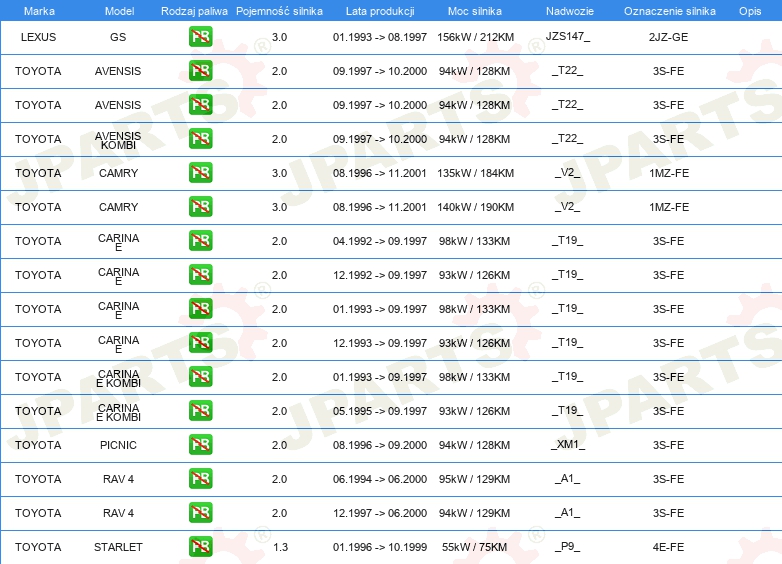Image resolution: width=782 pixels, height=564 pixels.
Task: Click fuel icon for CARINA E from 12.1992
Action: point(200,274)
